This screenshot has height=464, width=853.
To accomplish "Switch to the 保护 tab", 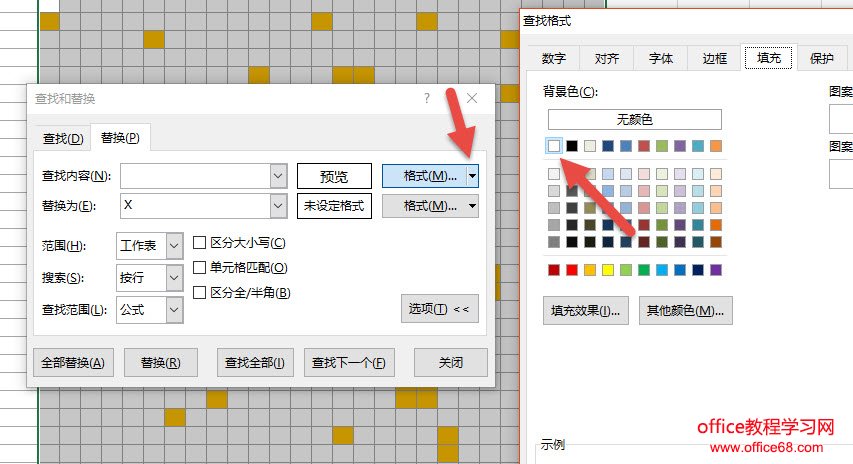I will pyautogui.click(x=821, y=58).
